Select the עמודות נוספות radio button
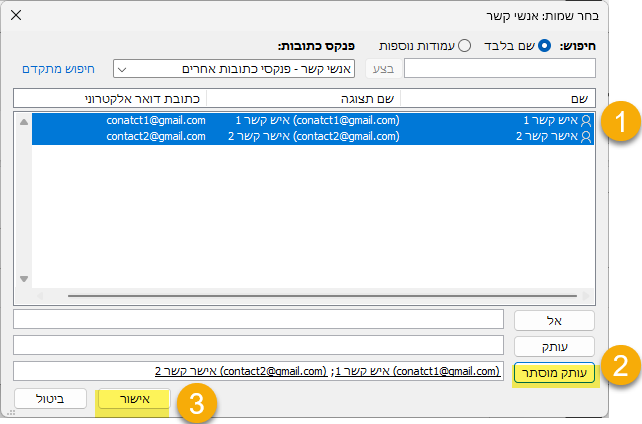Screen dimensions: 642x424 click(x=464, y=47)
